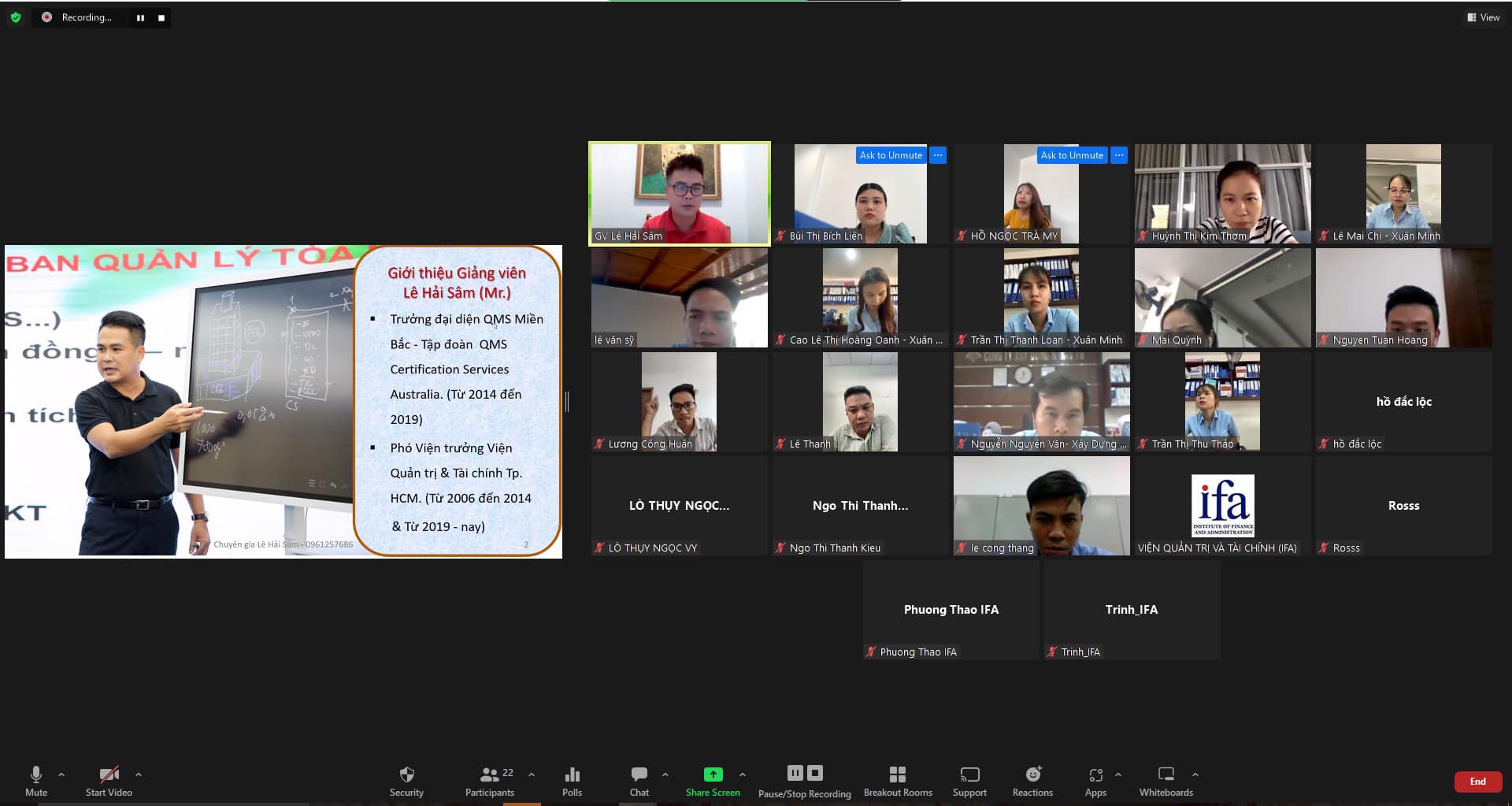Open the Reactions emoji menu
Image resolution: width=1512 pixels, height=806 pixels.
(1032, 775)
